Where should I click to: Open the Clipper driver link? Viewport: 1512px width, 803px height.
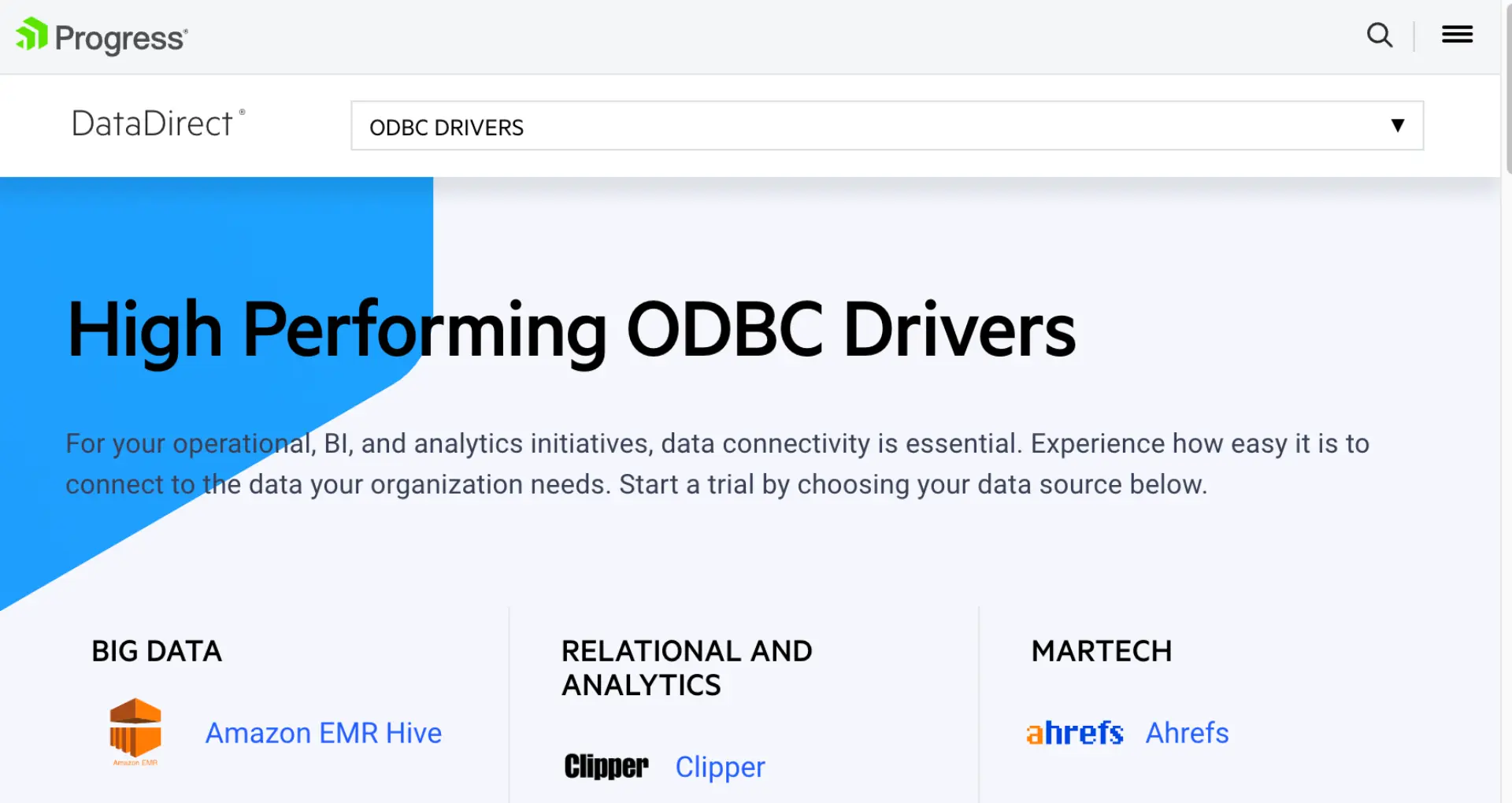720,767
